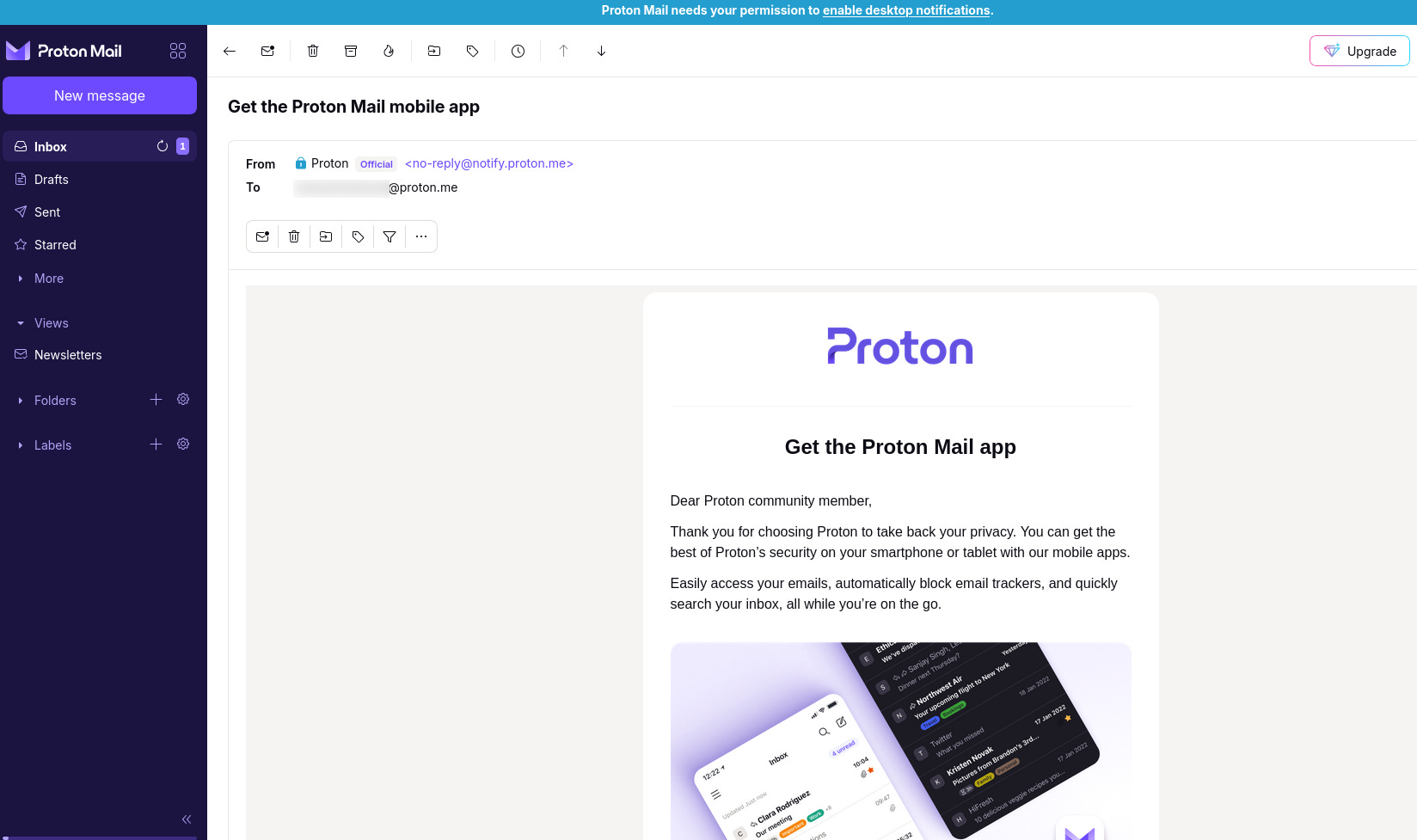Click the Official badge

[377, 164]
